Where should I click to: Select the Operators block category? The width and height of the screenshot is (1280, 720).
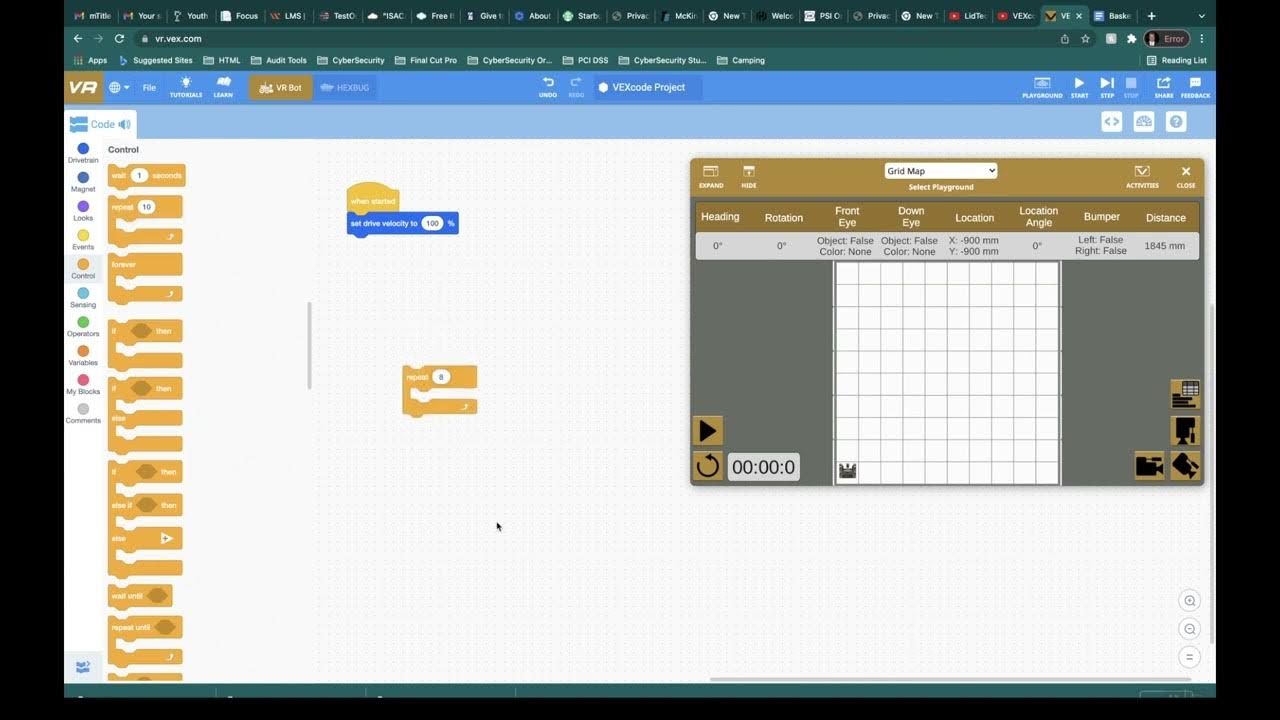(x=83, y=327)
